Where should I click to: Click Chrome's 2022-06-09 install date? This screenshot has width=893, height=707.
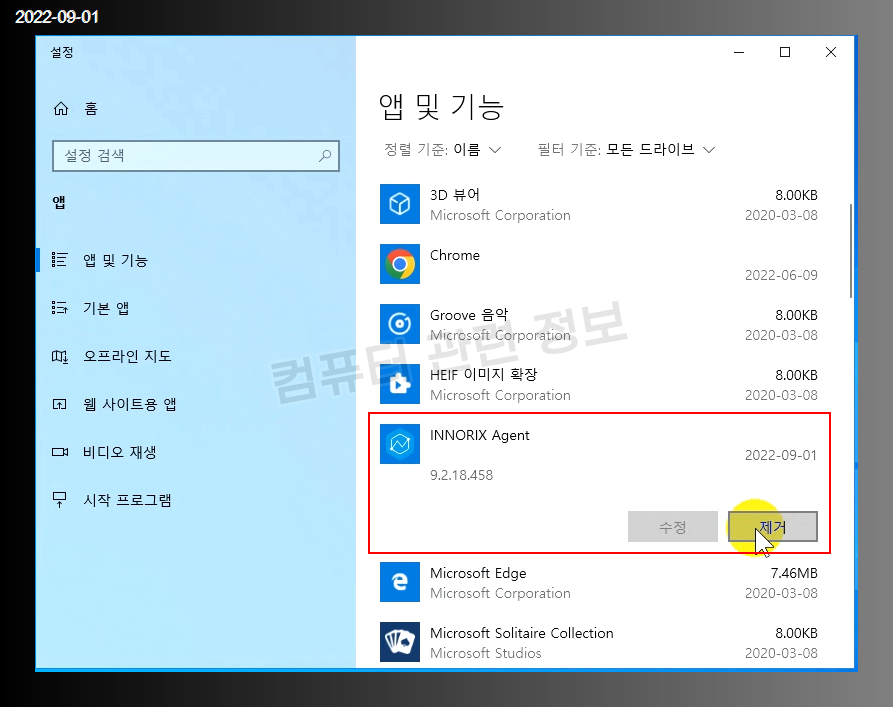tap(781, 275)
